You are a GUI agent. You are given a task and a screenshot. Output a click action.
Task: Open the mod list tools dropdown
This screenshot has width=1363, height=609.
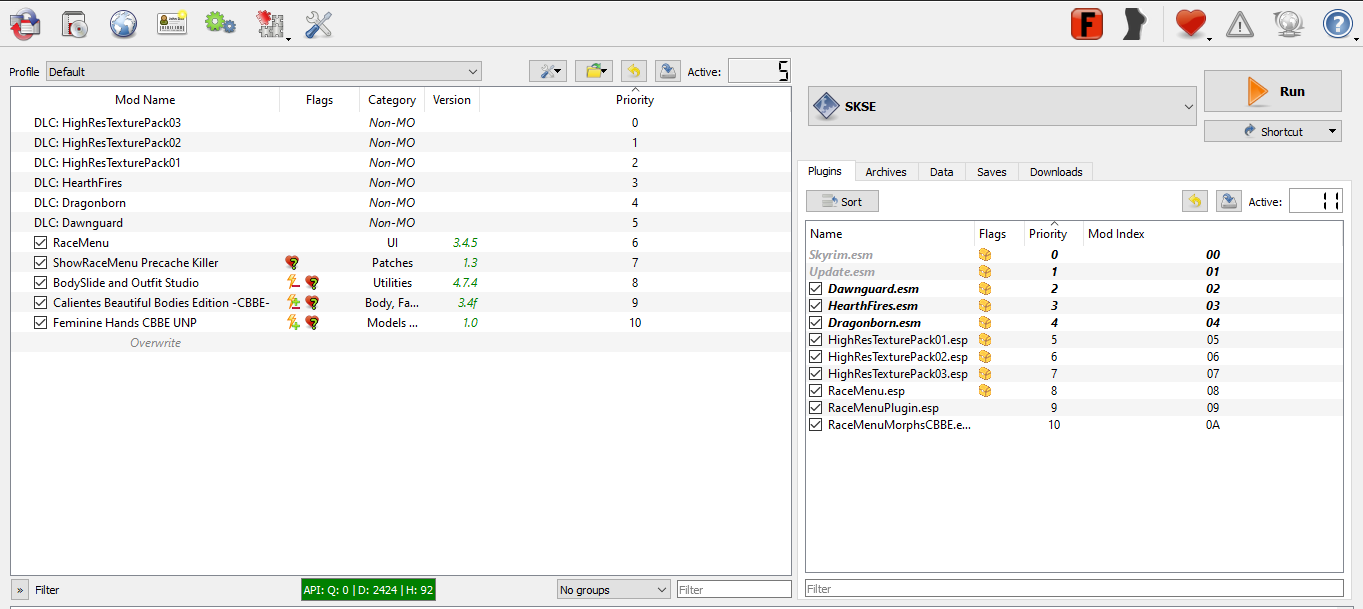pyautogui.click(x=548, y=71)
